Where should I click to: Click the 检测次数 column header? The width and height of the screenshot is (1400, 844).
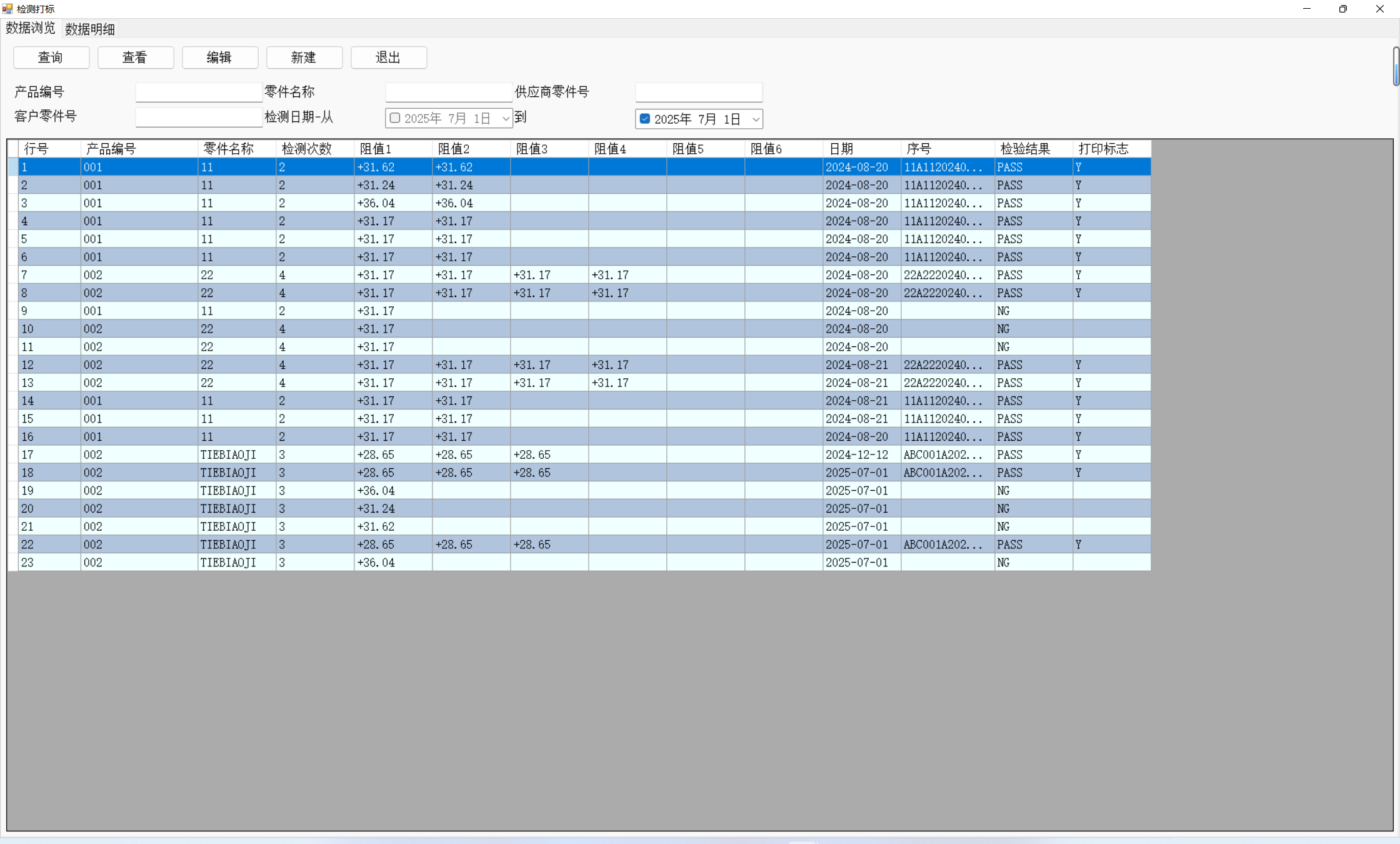pyautogui.click(x=315, y=149)
